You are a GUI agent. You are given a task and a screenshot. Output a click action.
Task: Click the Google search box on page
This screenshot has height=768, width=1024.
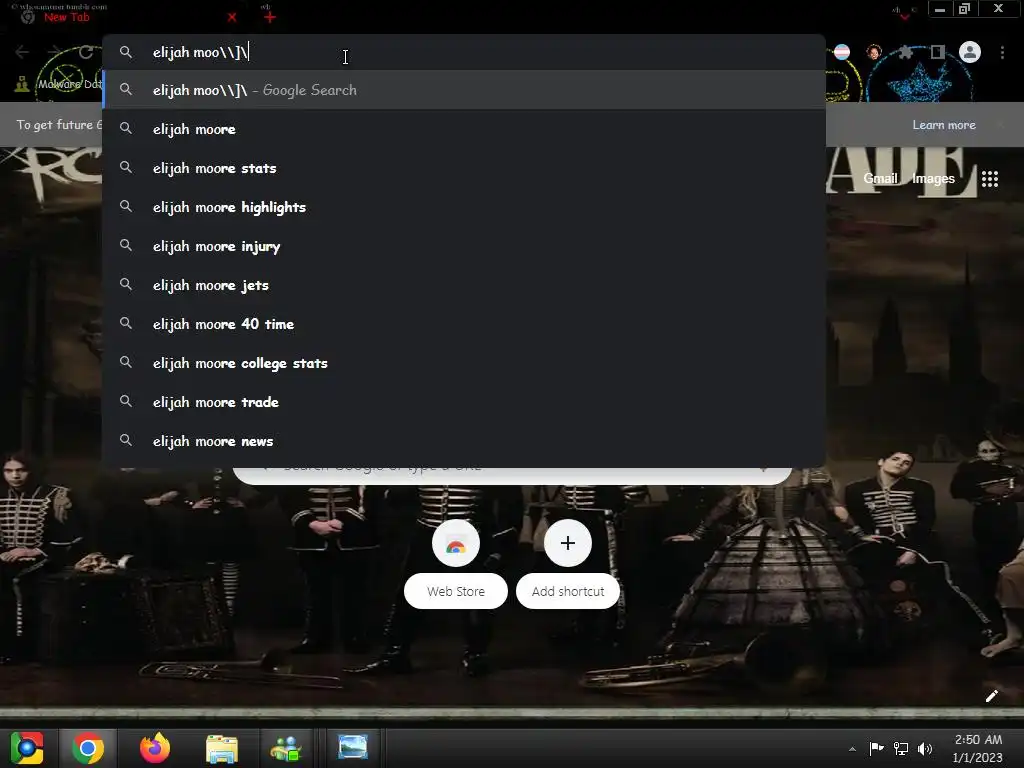(513, 475)
